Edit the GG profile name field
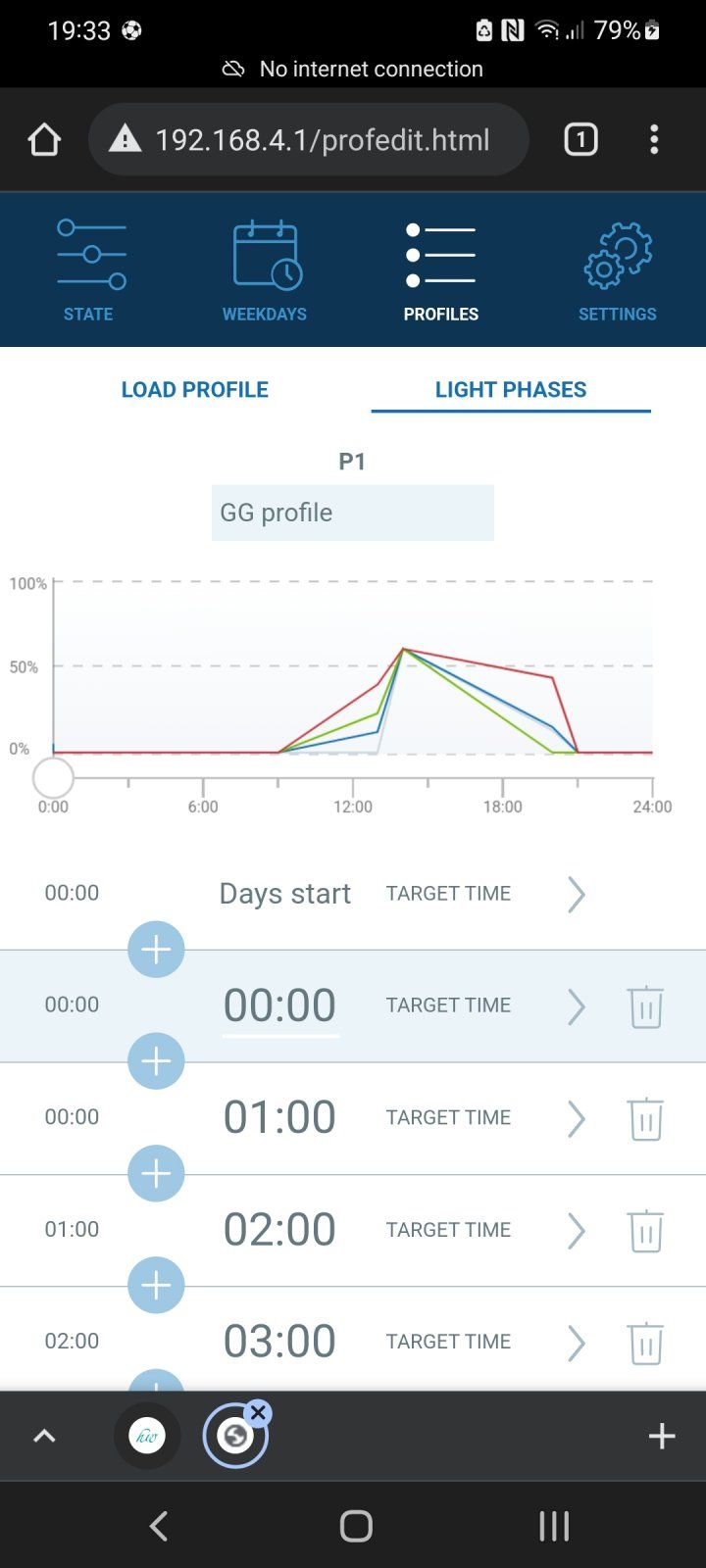The width and height of the screenshot is (706, 1568). [352, 513]
